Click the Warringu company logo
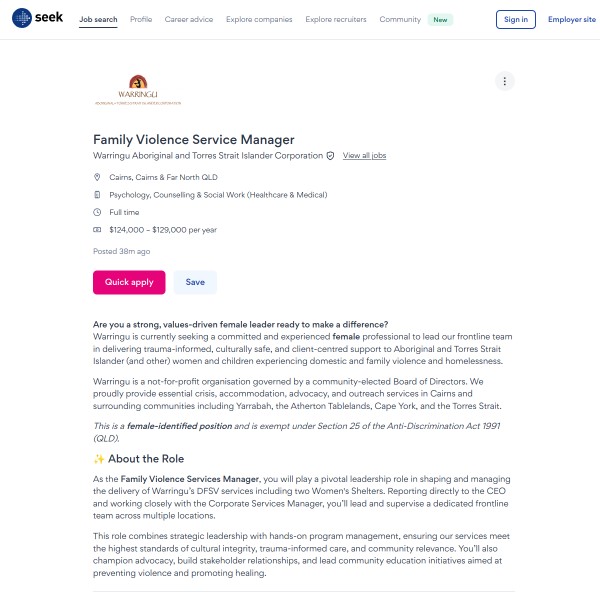The image size is (600, 600). 138,88
